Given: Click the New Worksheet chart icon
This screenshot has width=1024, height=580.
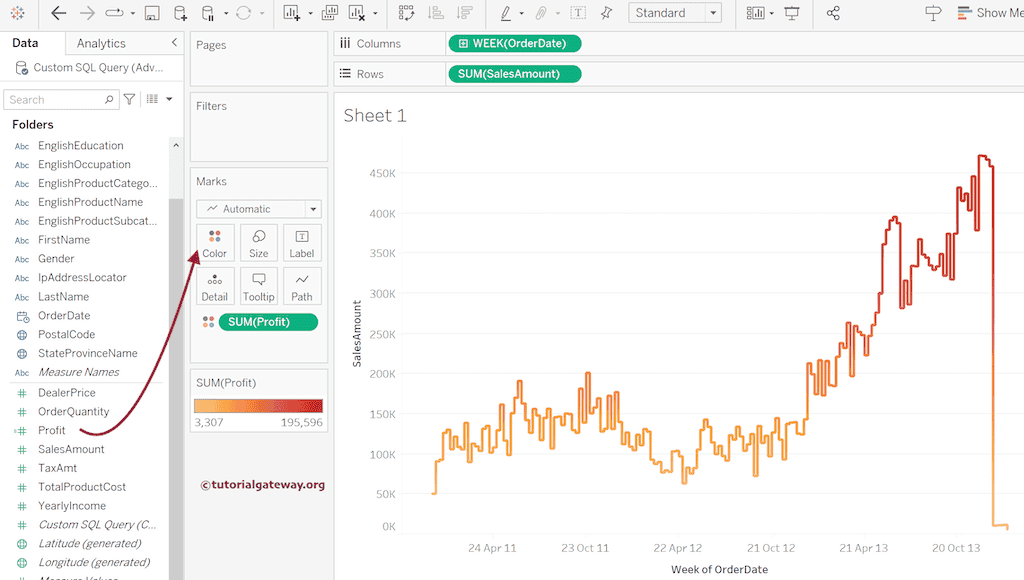Looking at the screenshot, I should (x=292, y=13).
